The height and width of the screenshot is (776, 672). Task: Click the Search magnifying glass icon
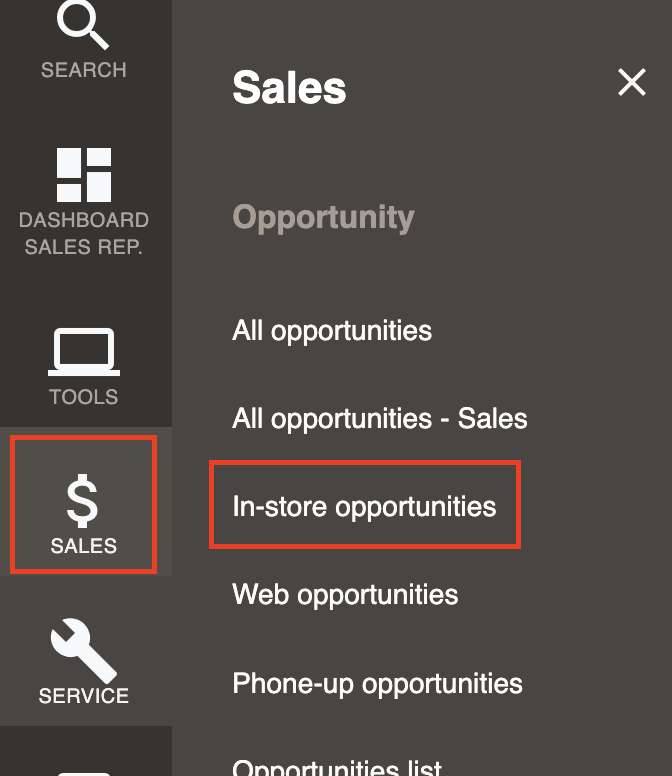point(83,23)
